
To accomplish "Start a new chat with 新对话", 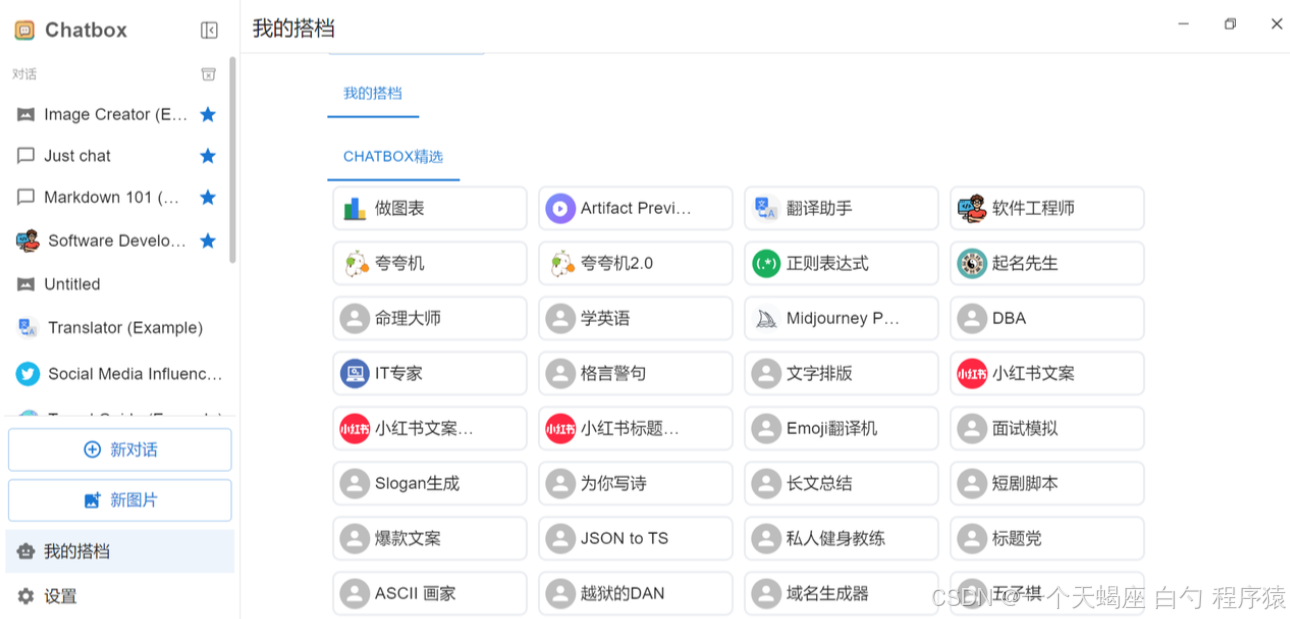I will click(x=120, y=450).
